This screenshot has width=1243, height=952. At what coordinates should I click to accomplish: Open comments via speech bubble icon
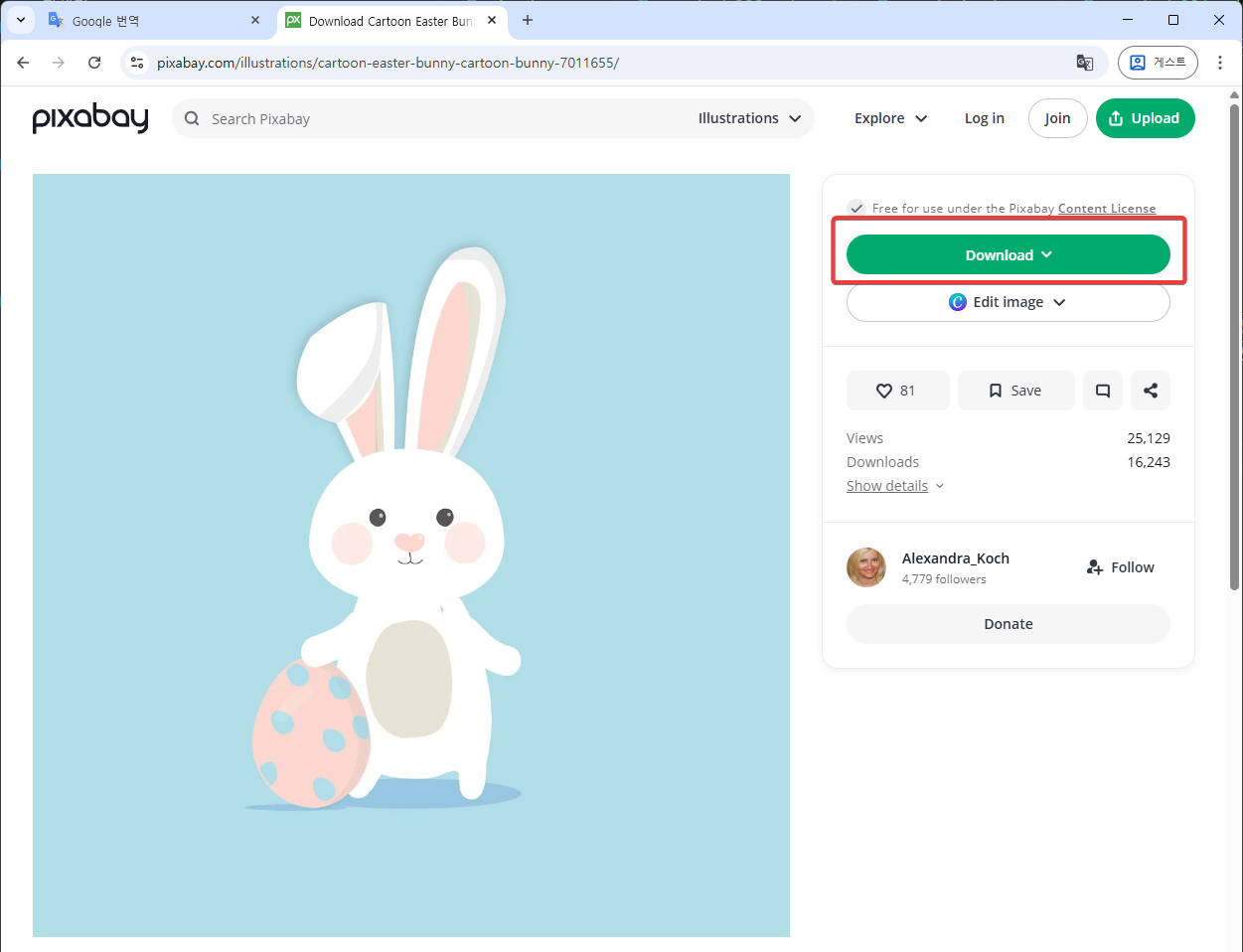pyautogui.click(x=1102, y=391)
